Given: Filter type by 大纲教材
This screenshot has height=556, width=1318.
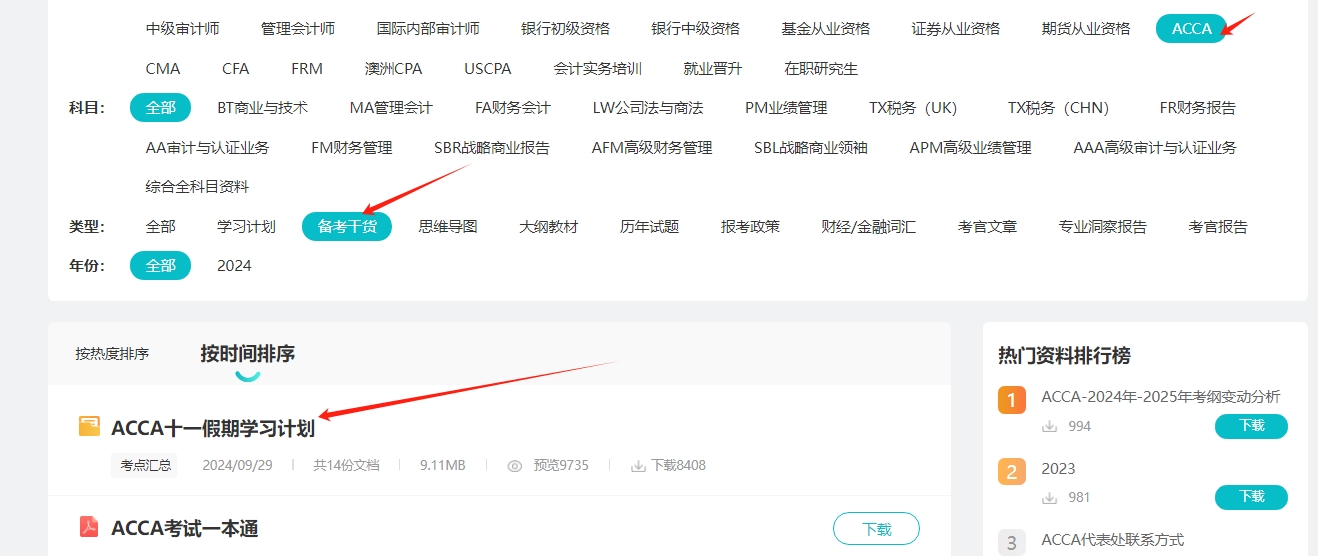Looking at the screenshot, I should [549, 227].
